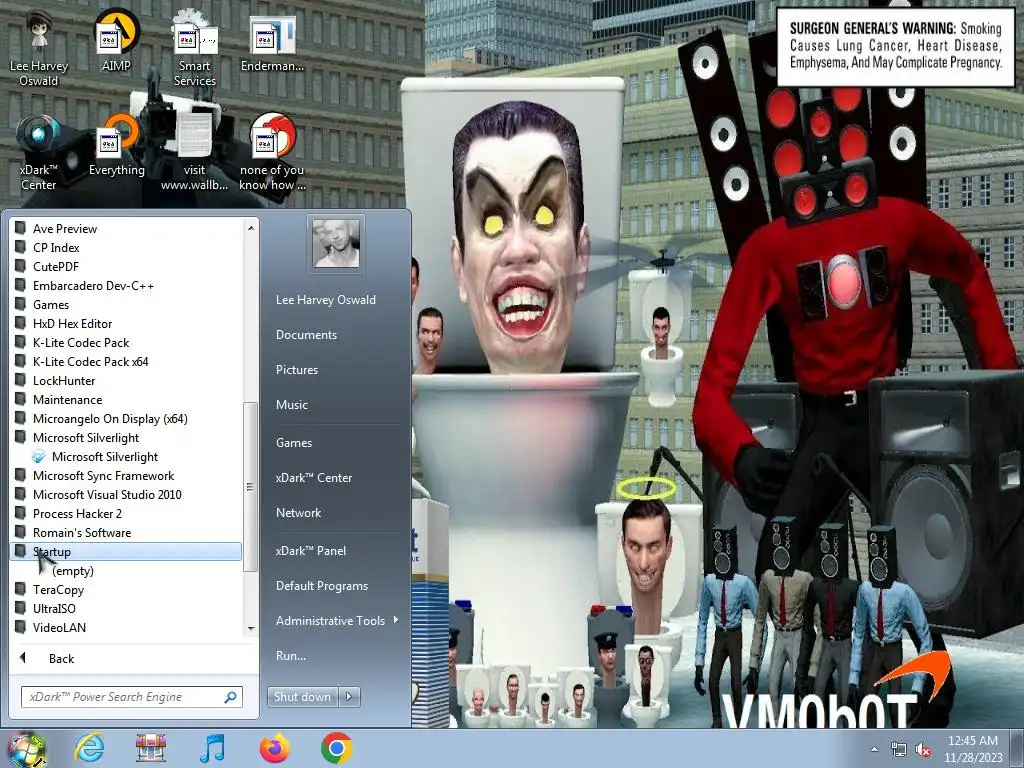Open the xDark Center desktop icon
This screenshot has width=1024, height=768.
pos(39,152)
